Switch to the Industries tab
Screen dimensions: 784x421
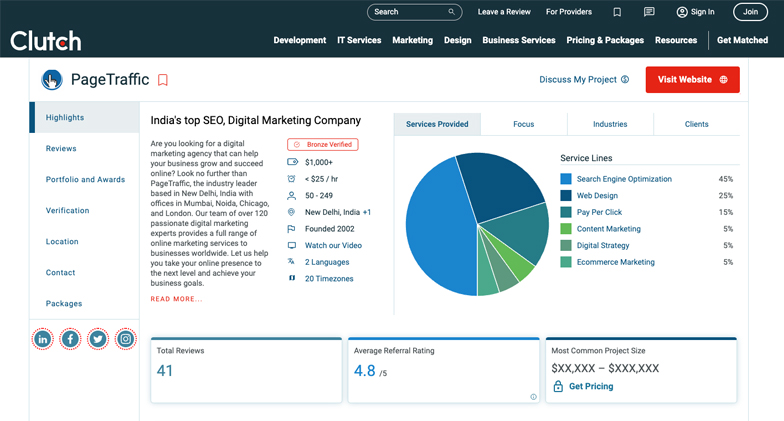610,124
